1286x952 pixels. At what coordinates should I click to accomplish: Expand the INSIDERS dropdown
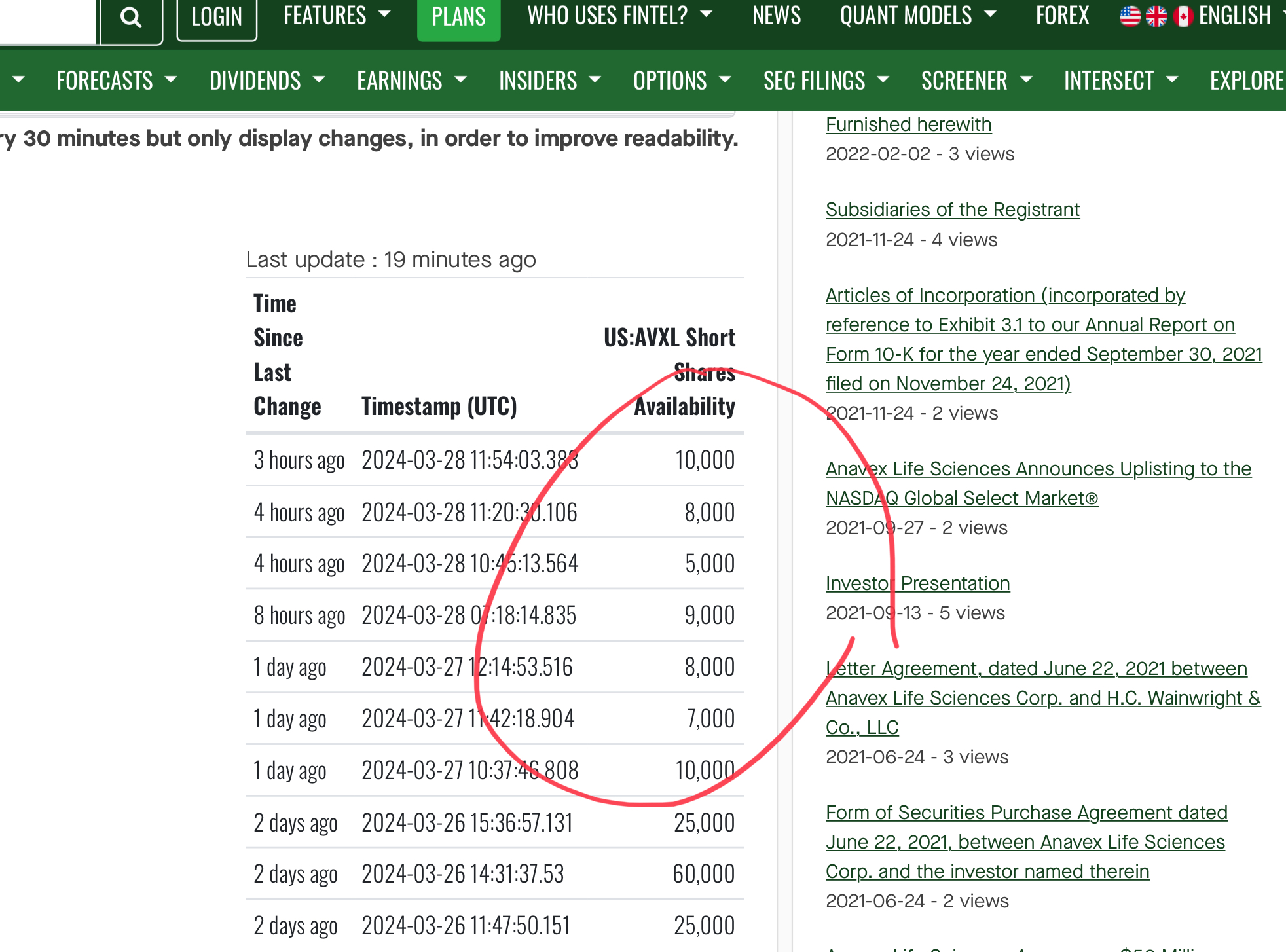[550, 81]
